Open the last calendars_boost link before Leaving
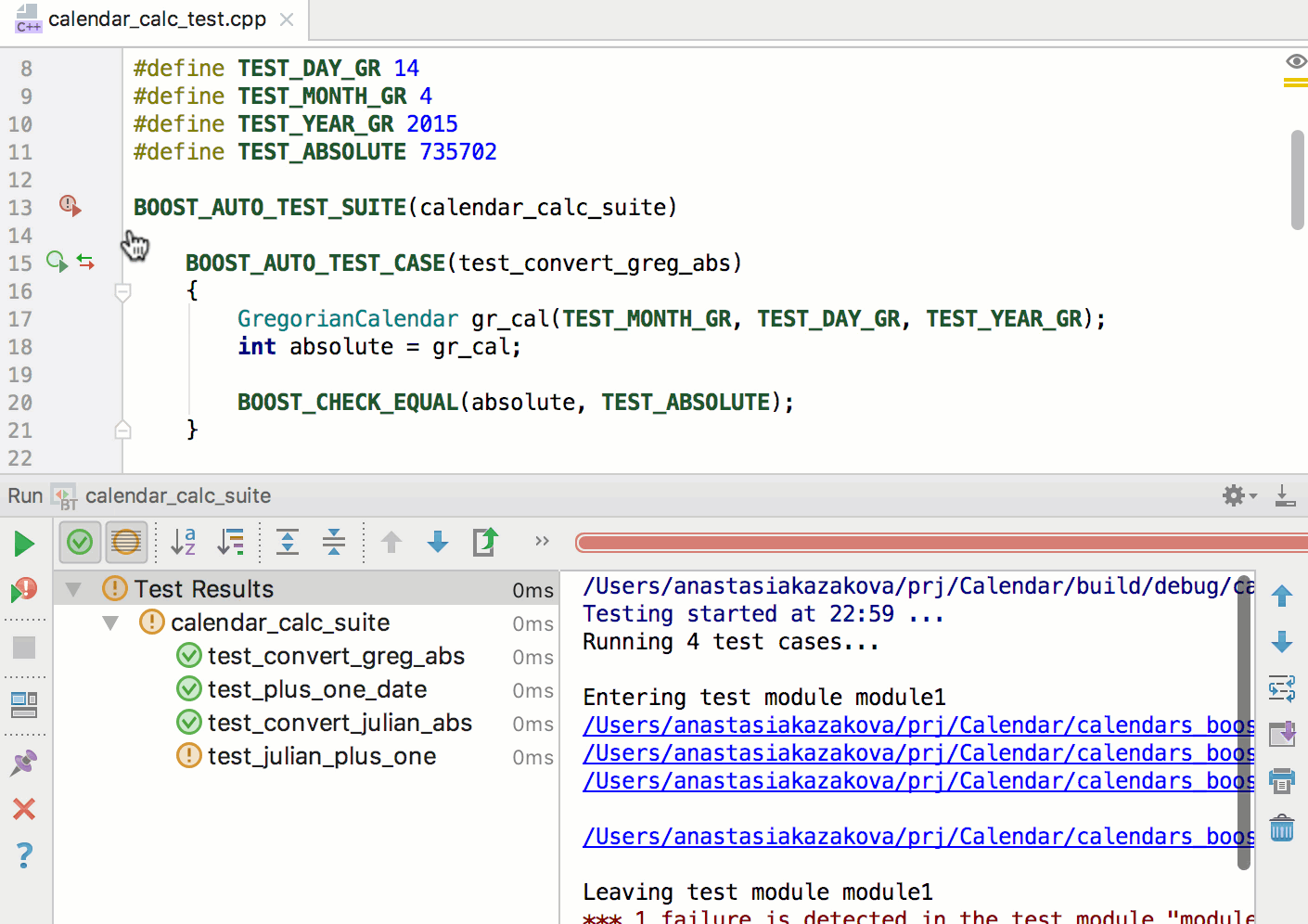Viewport: 1308px width, 924px height. click(x=918, y=837)
